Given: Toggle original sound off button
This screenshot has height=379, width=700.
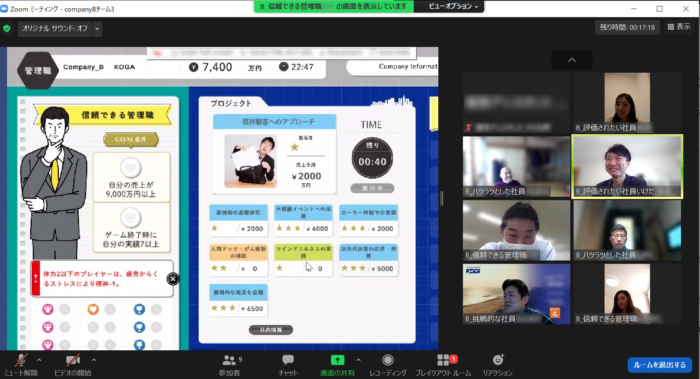Looking at the screenshot, I should [55, 29].
